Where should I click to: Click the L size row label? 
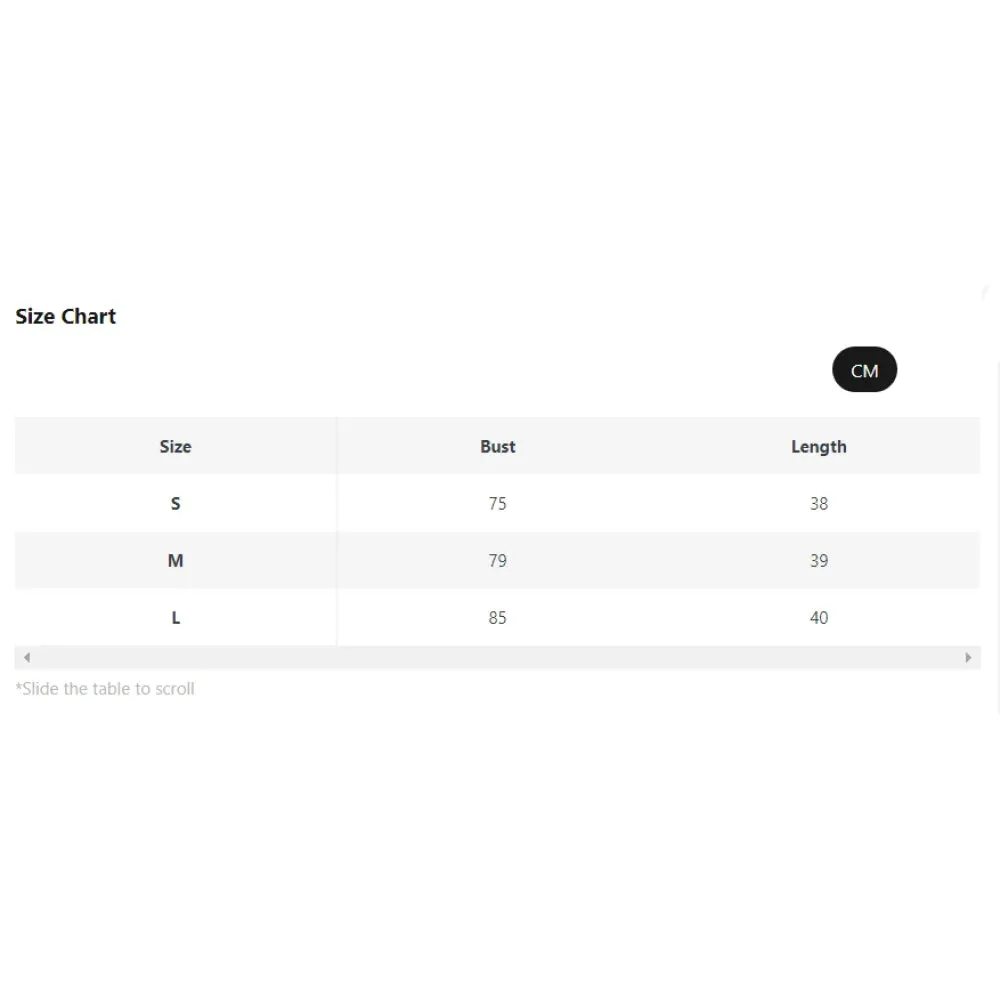point(175,617)
